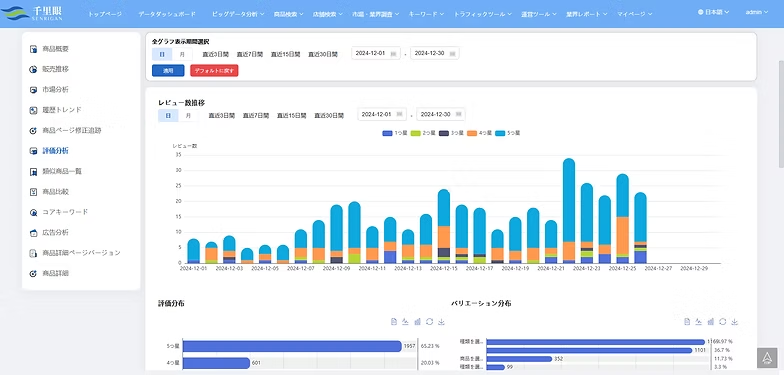This screenshot has width=784, height=375.
Task: Open start date 2024-12-01 in レビュー数推移
Action: click(x=382, y=114)
